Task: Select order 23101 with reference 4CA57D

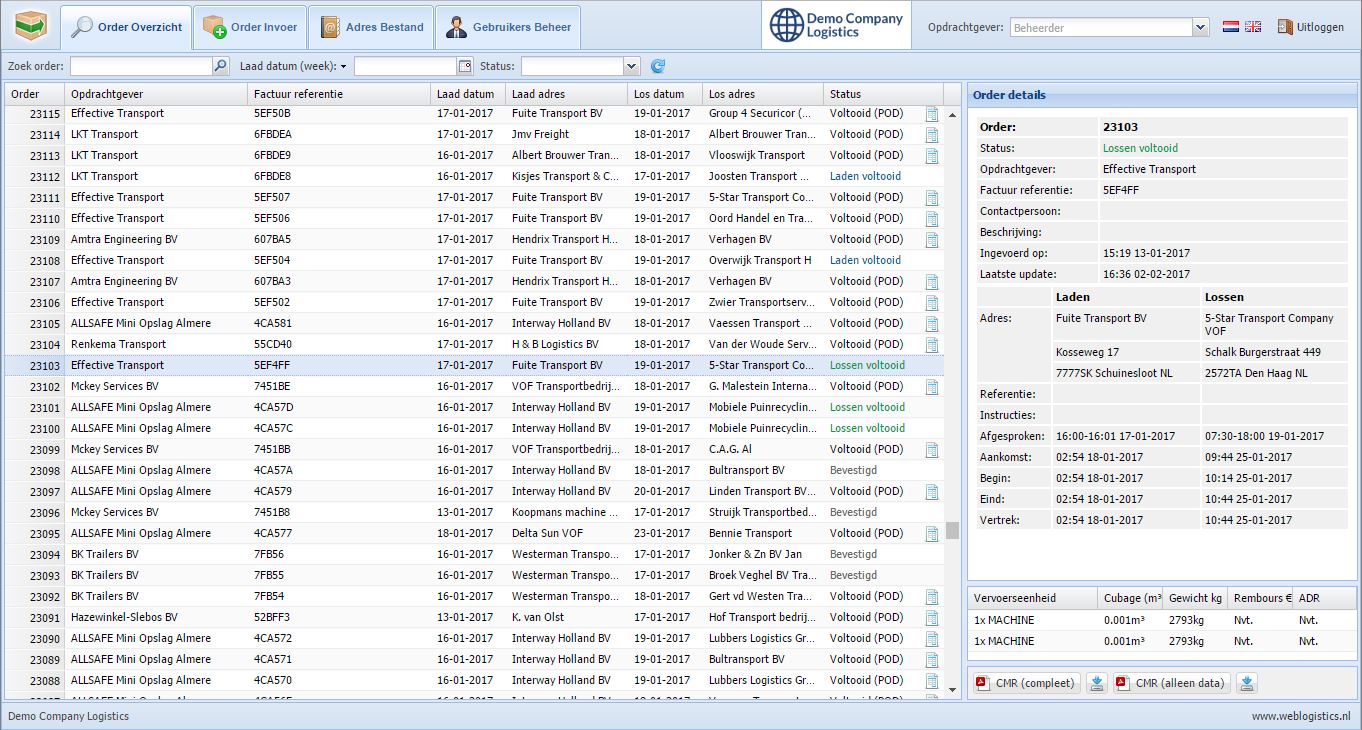Action: pyautogui.click(x=474, y=407)
